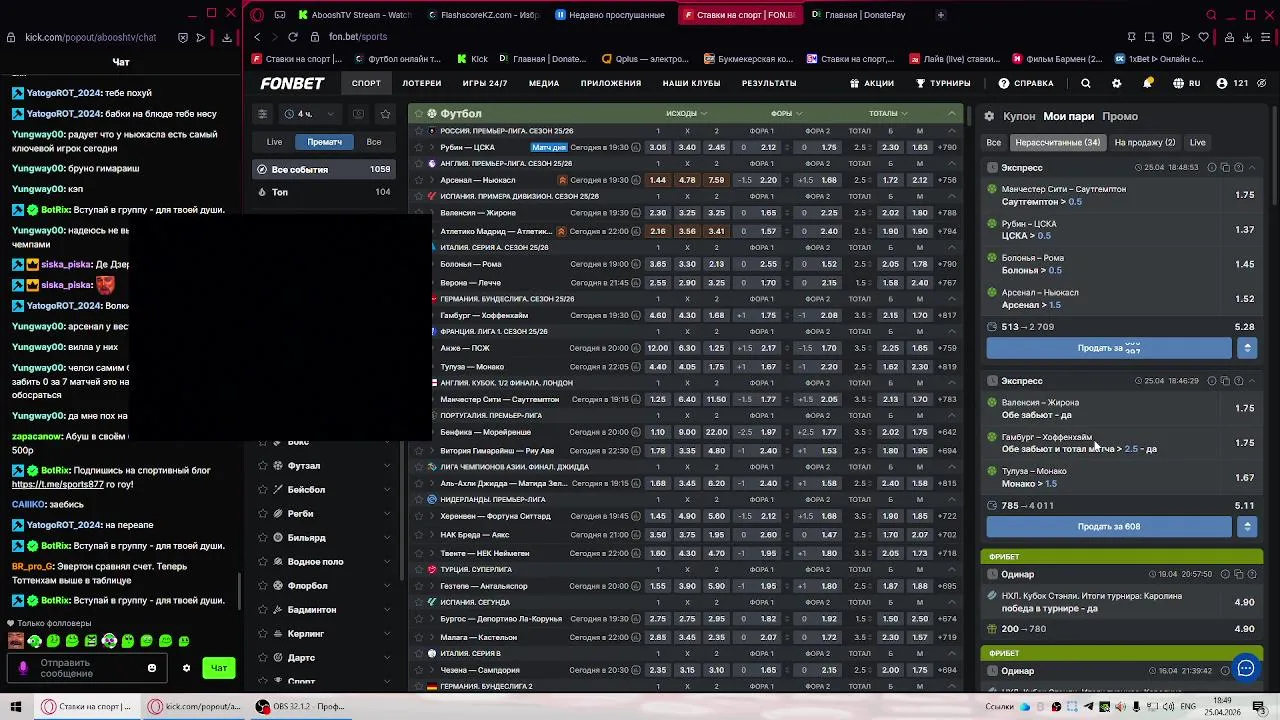This screenshot has height=720, width=1280.
Task: Click the account profile icon showing 121
Action: [x=1222, y=83]
